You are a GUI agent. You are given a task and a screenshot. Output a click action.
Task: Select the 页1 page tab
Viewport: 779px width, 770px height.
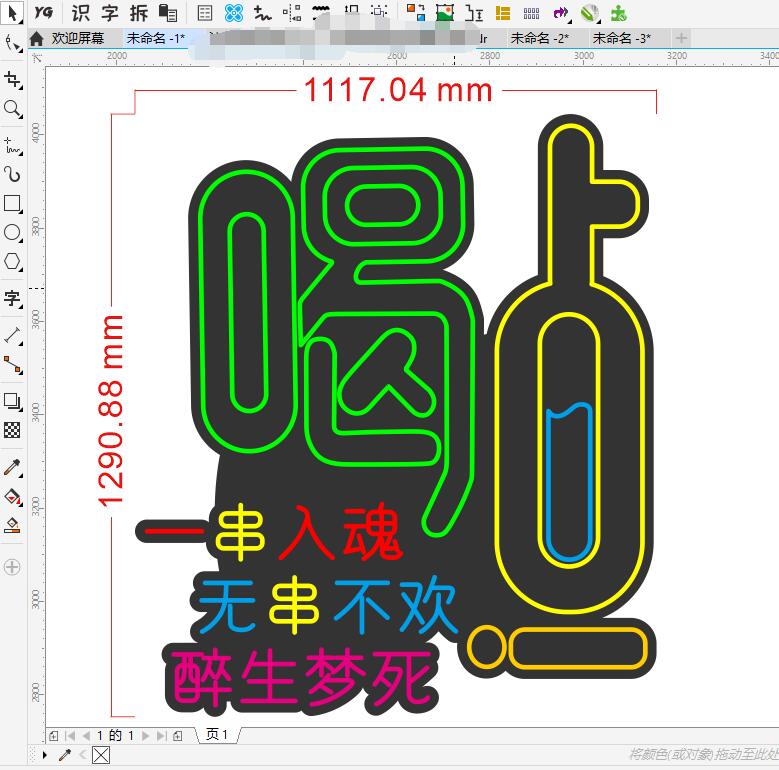(x=218, y=734)
